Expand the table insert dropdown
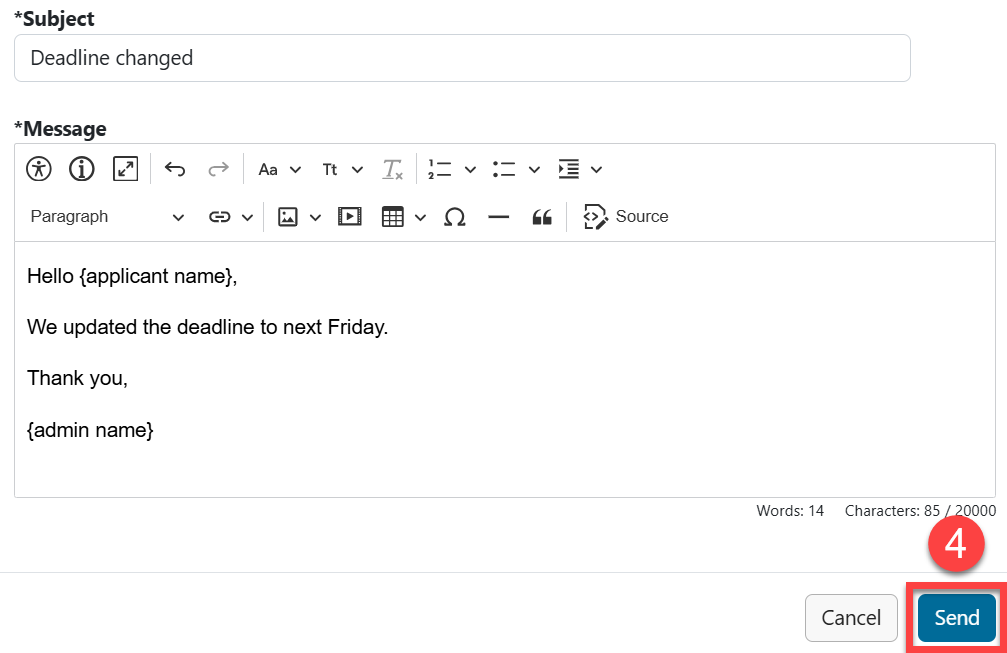Image resolution: width=1007 pixels, height=653 pixels. (420, 216)
